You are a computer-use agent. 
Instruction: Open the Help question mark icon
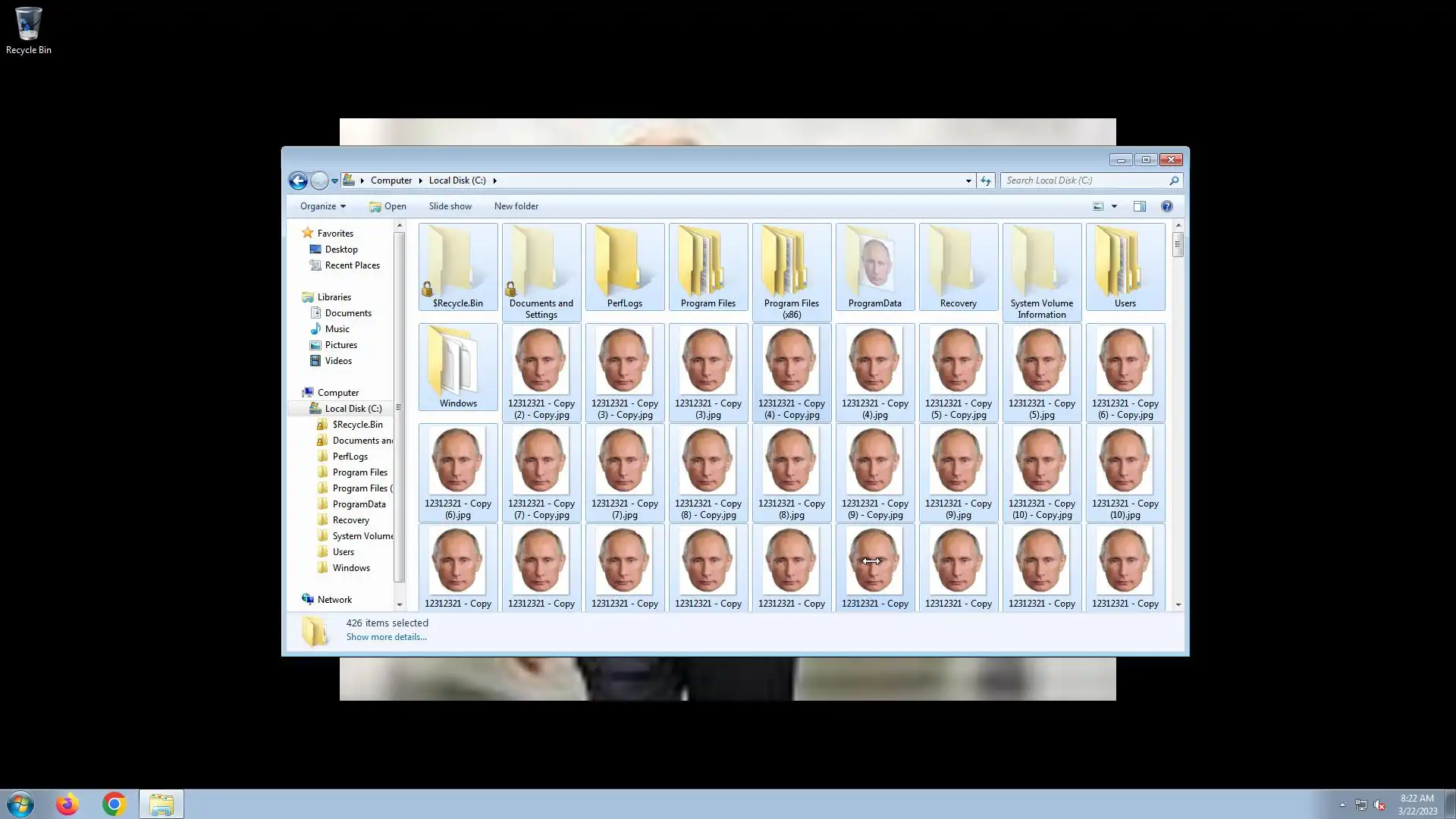point(1166,206)
